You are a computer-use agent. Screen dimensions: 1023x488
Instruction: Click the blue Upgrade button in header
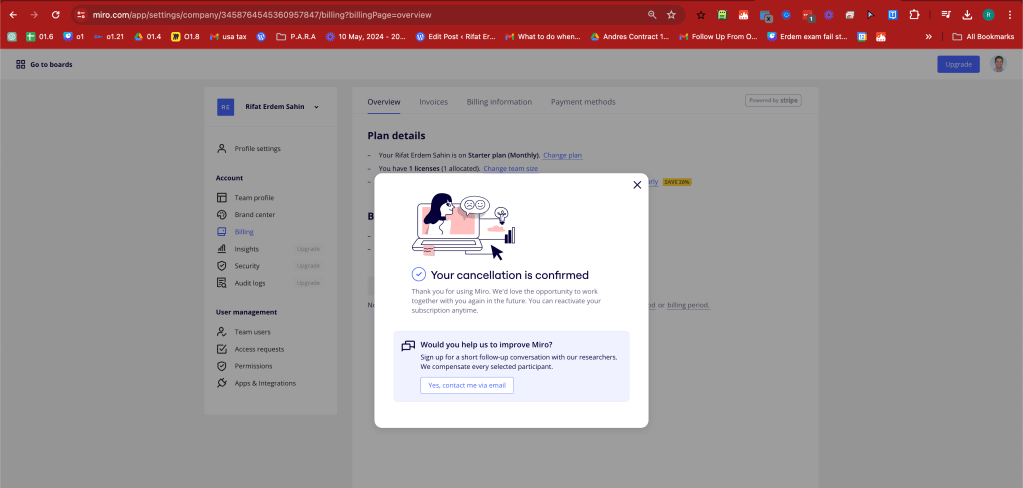coord(958,64)
